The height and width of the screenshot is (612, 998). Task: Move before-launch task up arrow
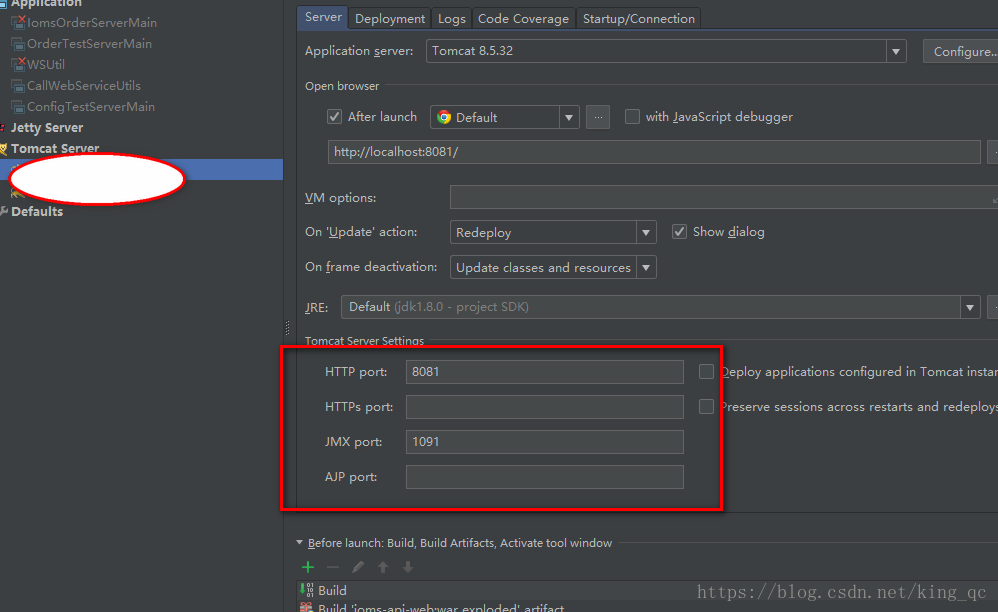[x=383, y=567]
